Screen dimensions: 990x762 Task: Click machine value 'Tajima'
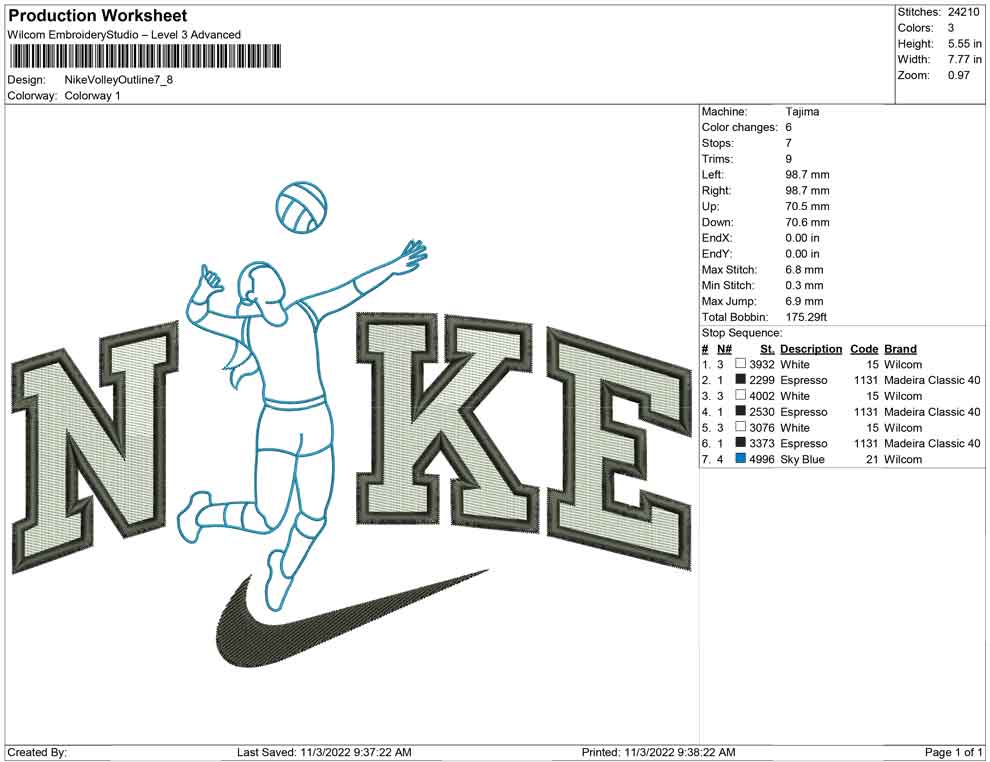802,111
